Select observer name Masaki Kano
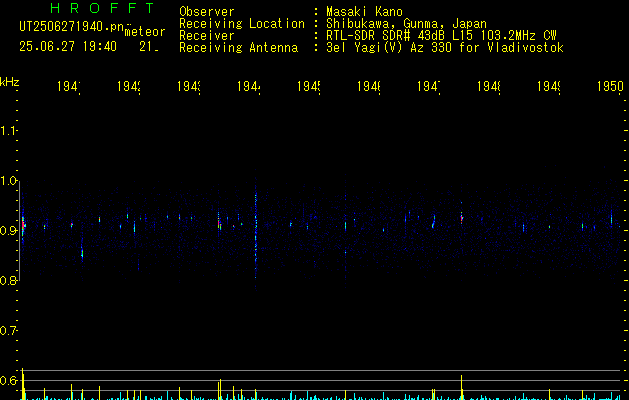Screen dimensions: 629x400 [x=364, y=11]
